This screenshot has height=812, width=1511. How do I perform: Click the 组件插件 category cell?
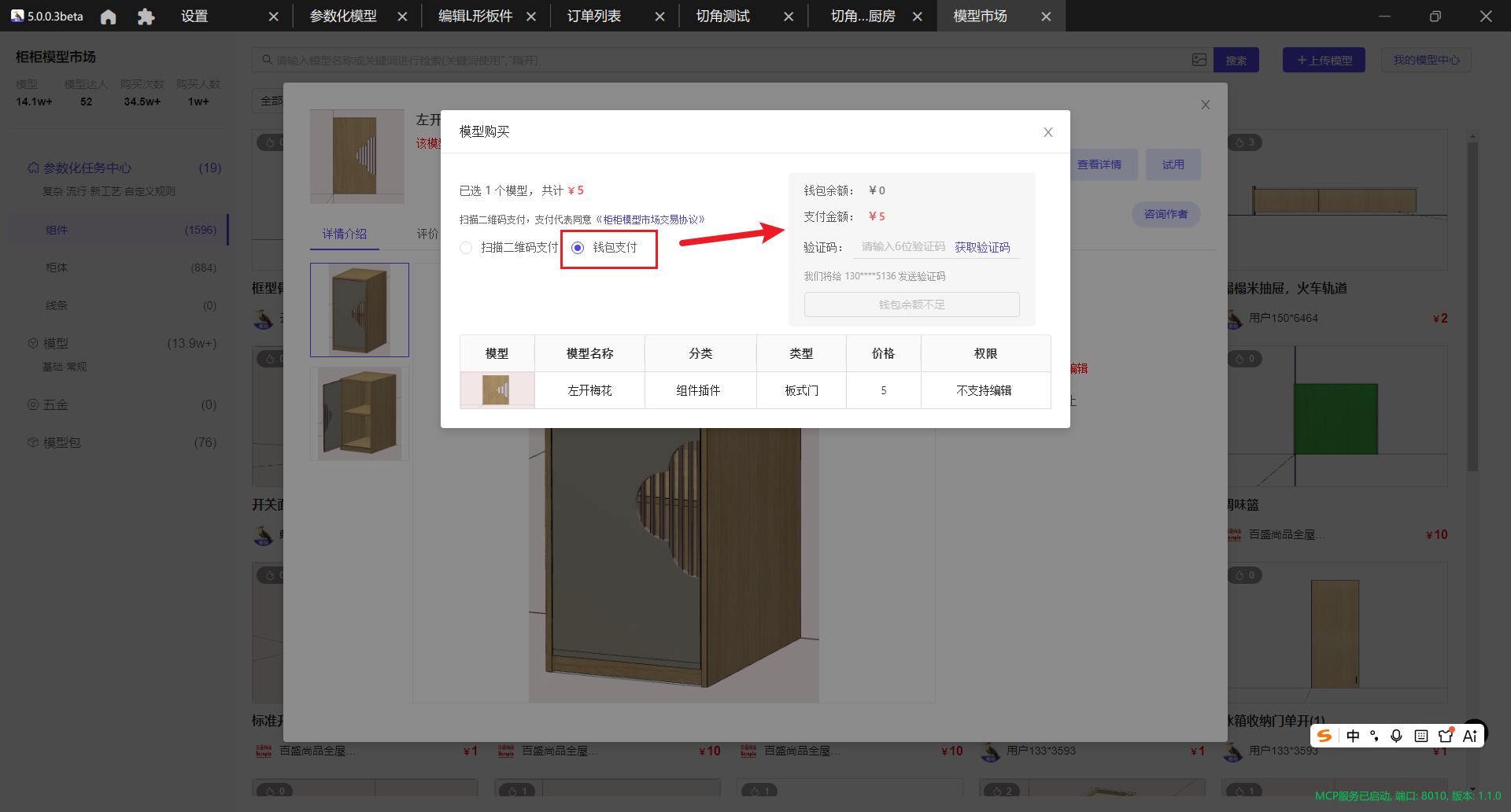(699, 390)
